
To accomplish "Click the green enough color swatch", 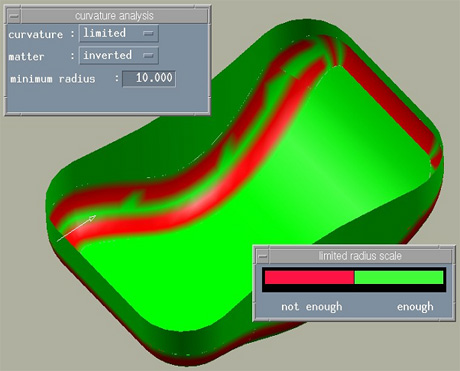I will coord(399,277).
